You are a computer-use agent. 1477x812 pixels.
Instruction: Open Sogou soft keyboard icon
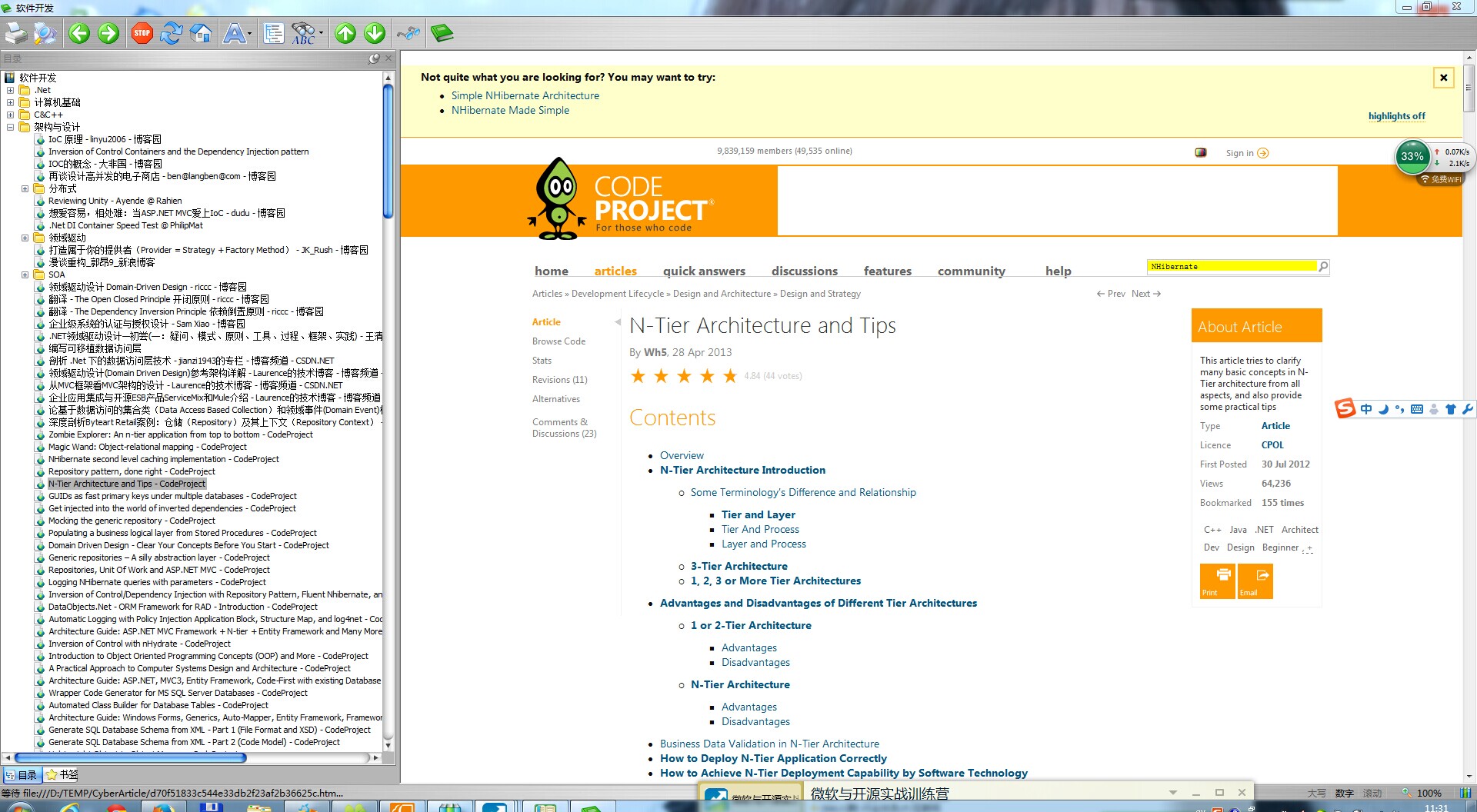click(1417, 409)
